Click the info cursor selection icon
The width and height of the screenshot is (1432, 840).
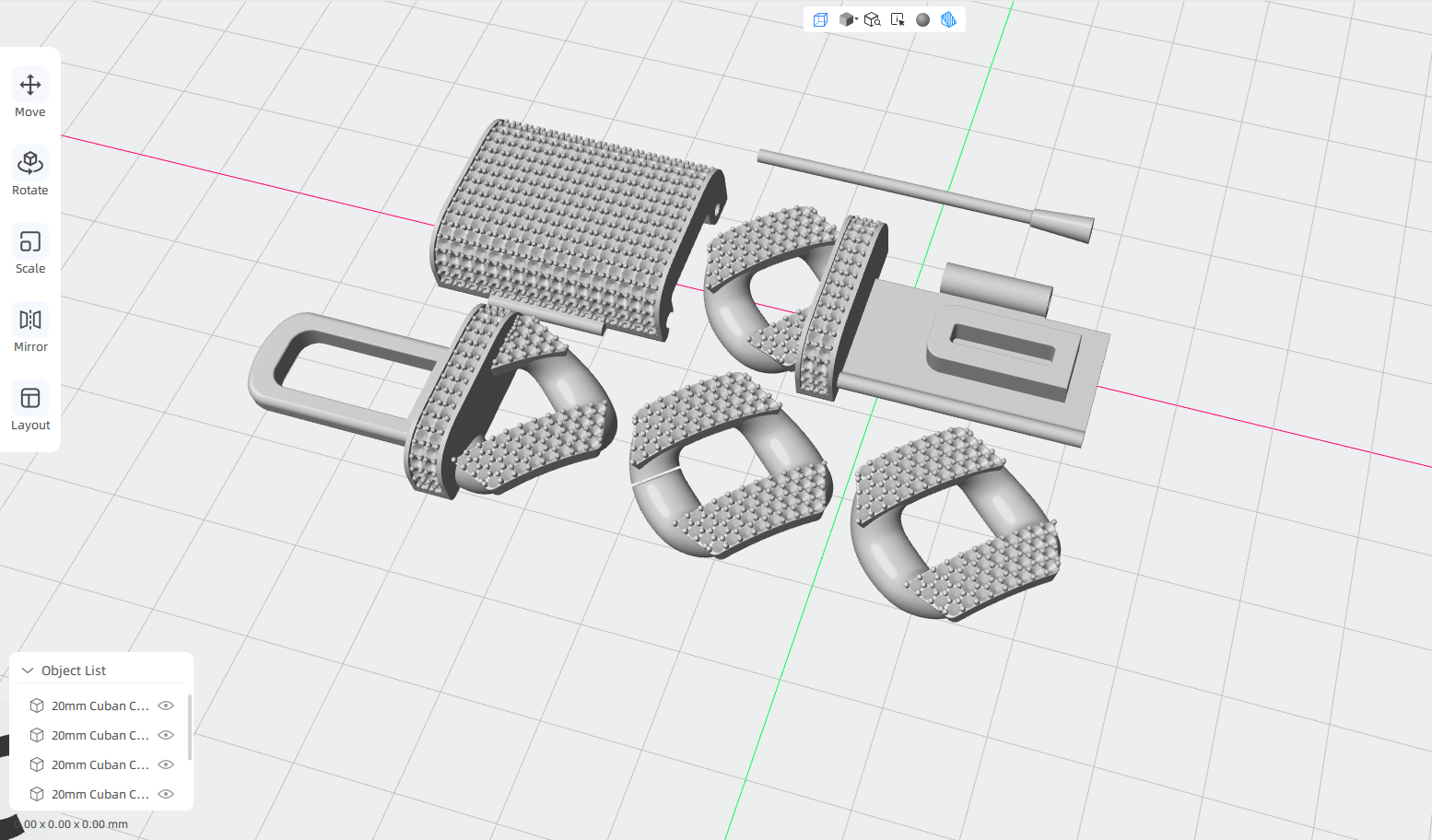point(898,19)
